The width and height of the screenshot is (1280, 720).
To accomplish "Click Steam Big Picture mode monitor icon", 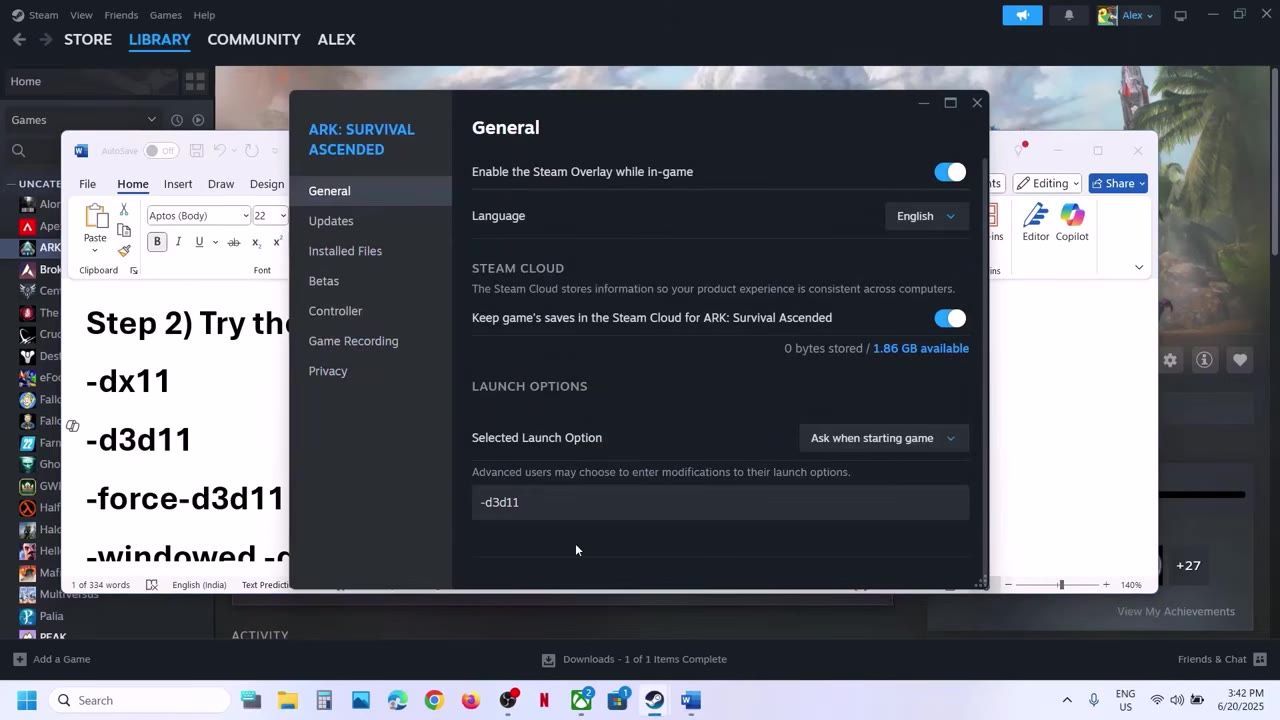I will [1180, 15].
